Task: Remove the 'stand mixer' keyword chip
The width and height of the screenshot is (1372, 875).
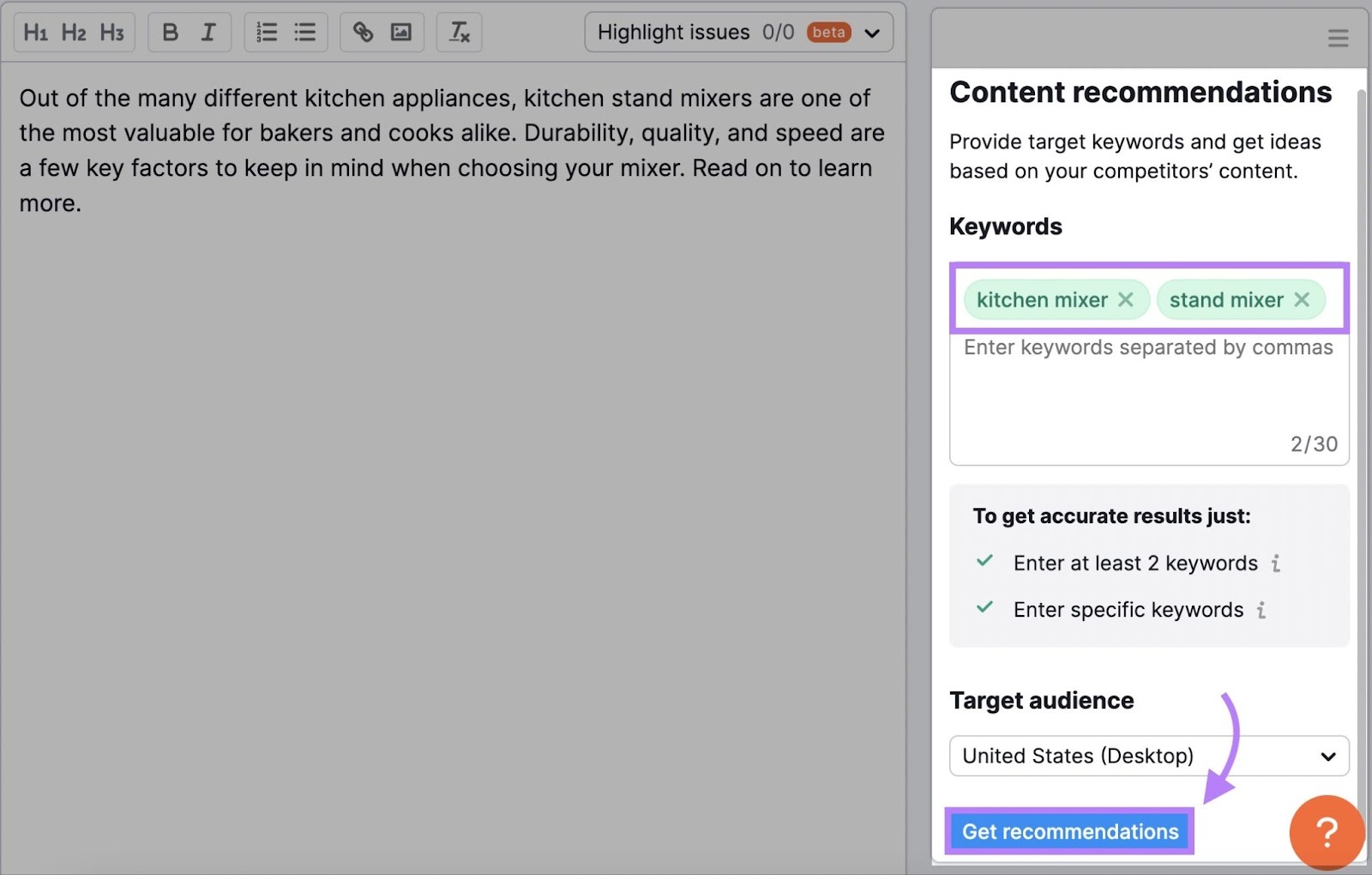Action: click(1302, 299)
